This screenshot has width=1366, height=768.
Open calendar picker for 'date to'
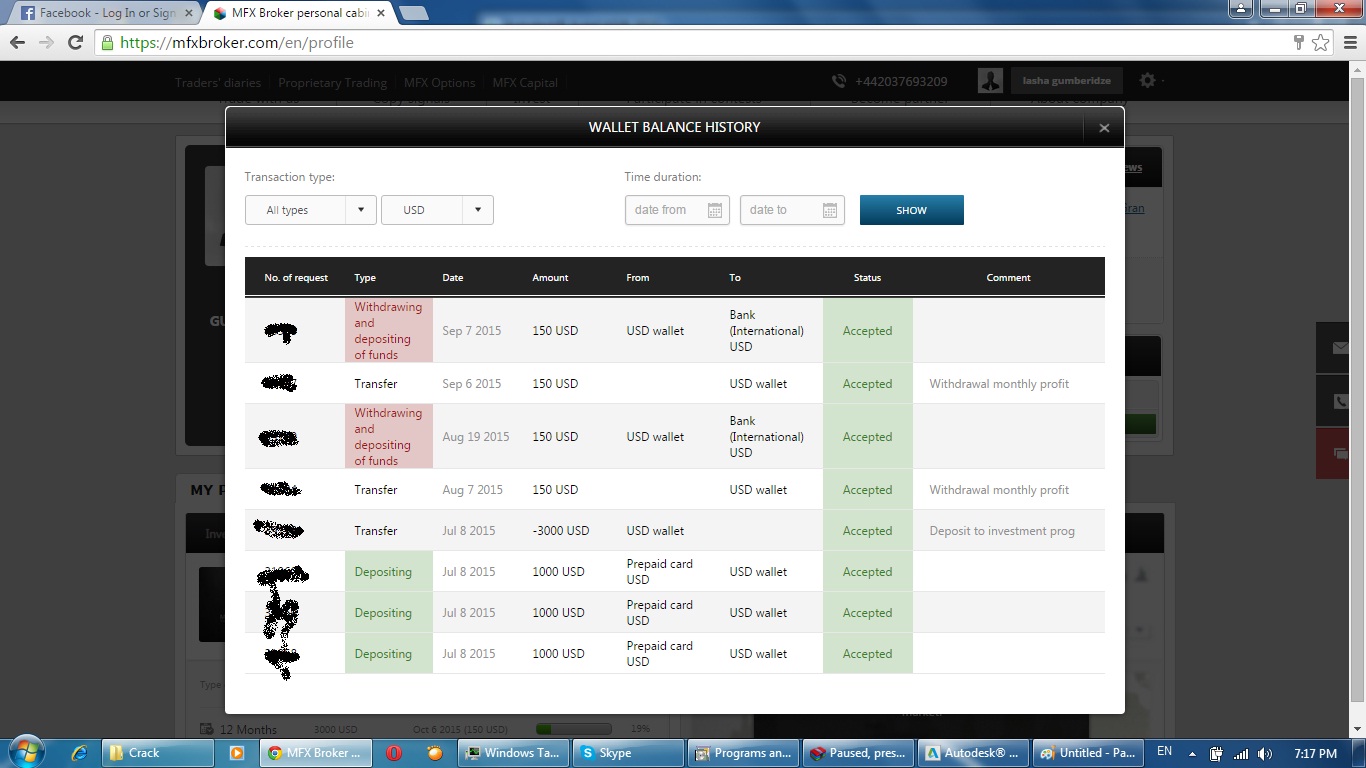[829, 210]
